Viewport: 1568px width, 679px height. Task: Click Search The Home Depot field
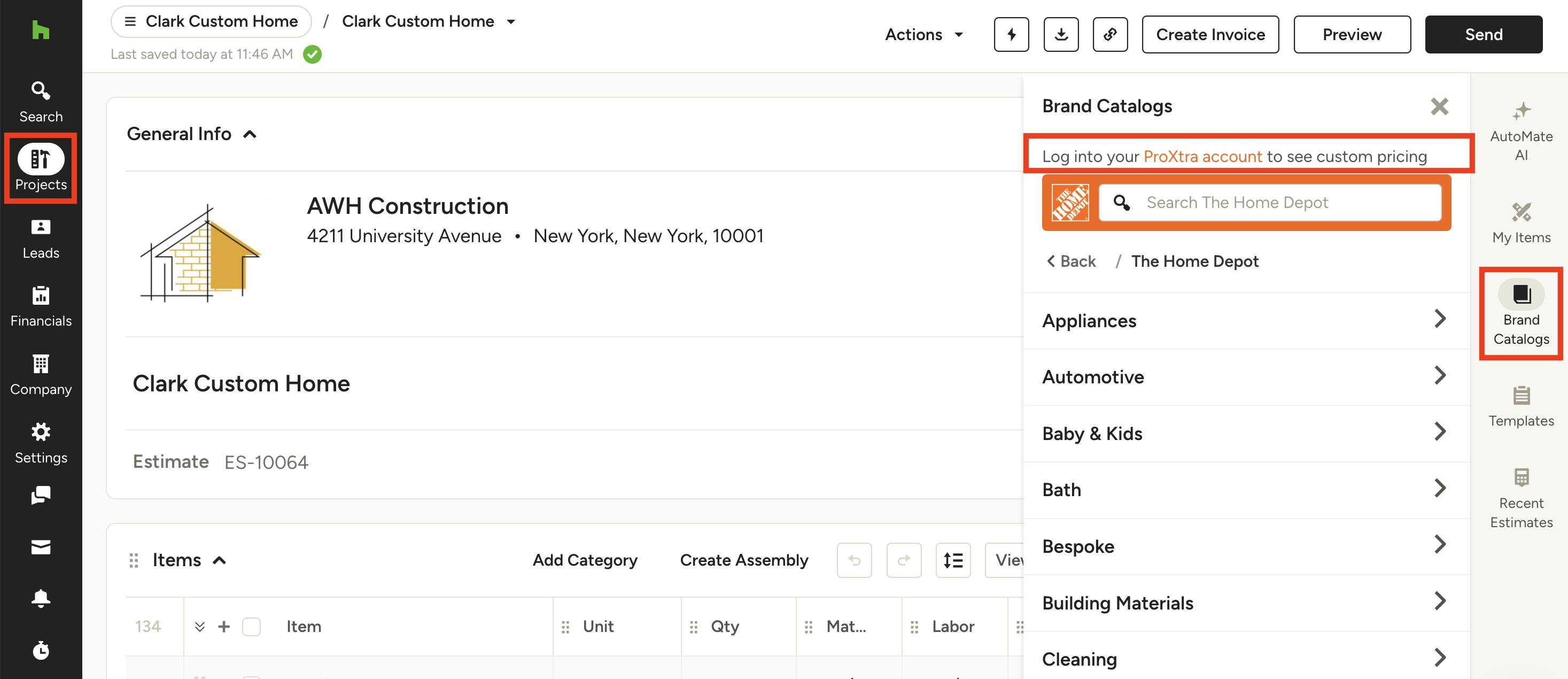point(1270,202)
